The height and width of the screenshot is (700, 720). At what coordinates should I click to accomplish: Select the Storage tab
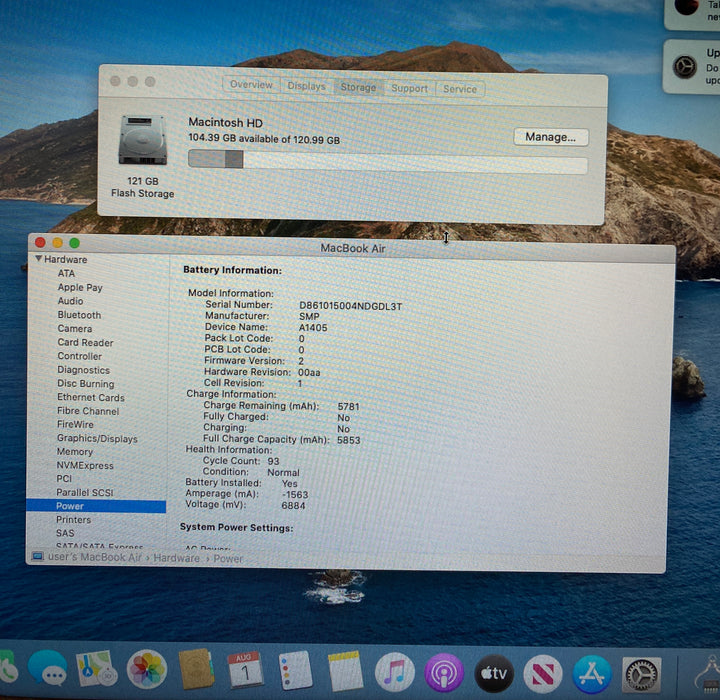358,87
